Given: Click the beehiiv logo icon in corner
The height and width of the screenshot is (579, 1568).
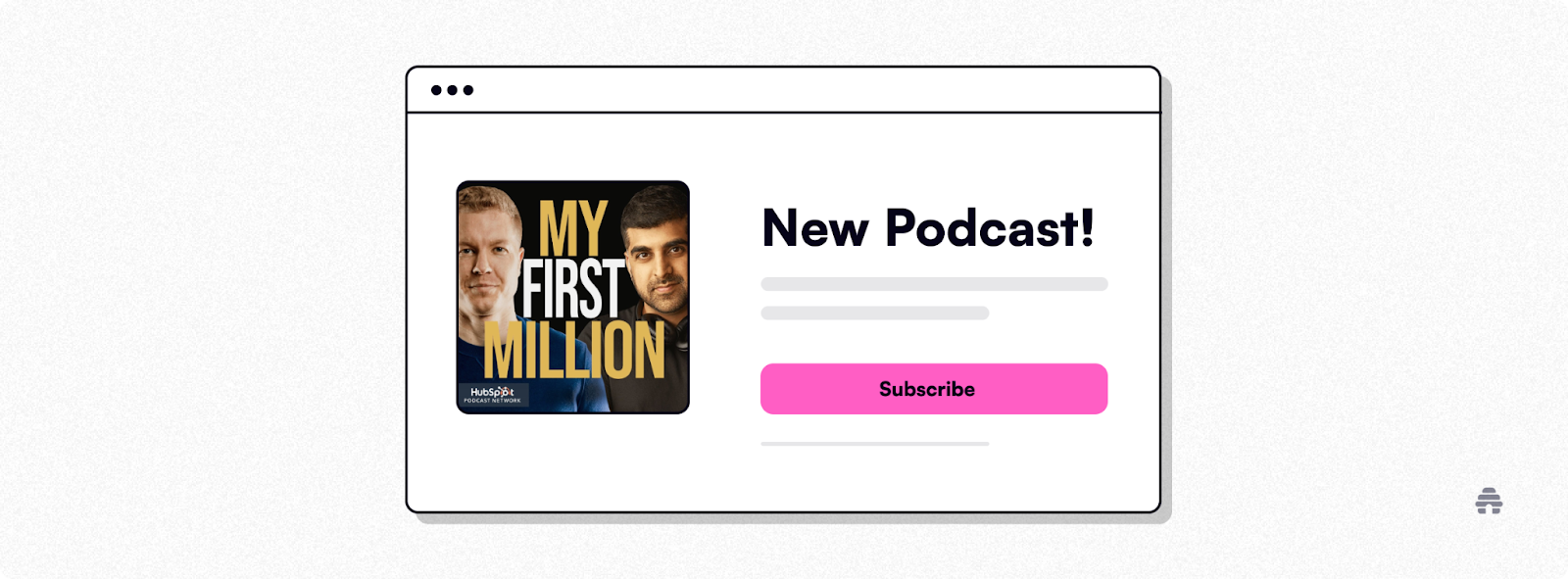Looking at the screenshot, I should click(1489, 501).
